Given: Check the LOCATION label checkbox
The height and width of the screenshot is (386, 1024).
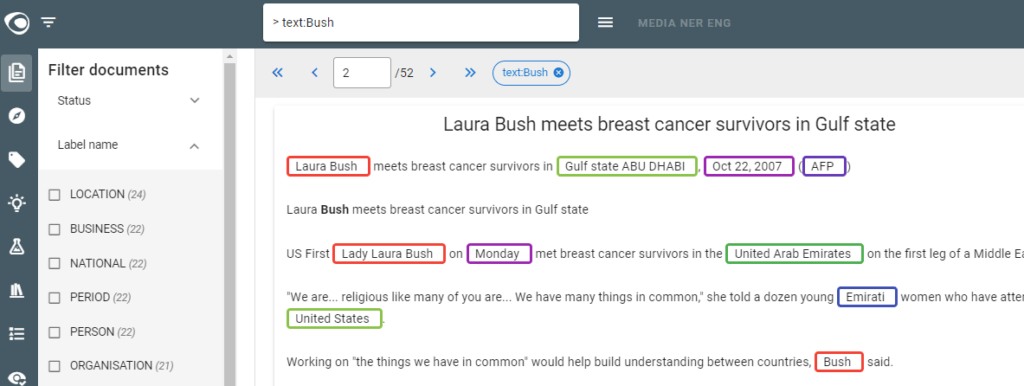Looking at the screenshot, I should point(55,195).
